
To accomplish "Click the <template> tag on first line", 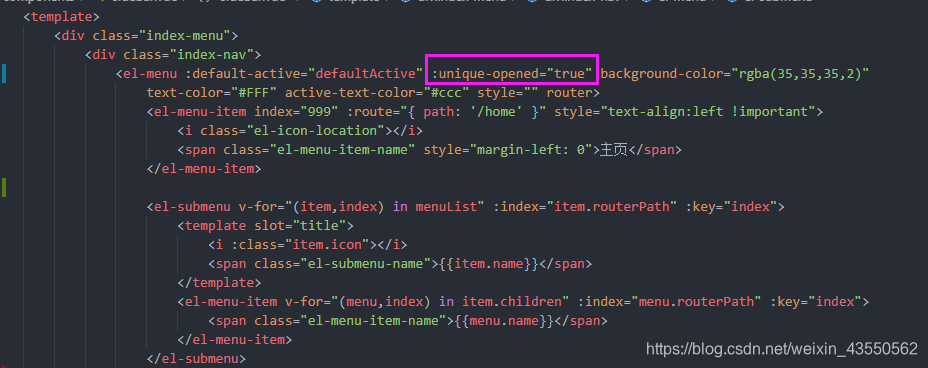I will coord(62,17).
